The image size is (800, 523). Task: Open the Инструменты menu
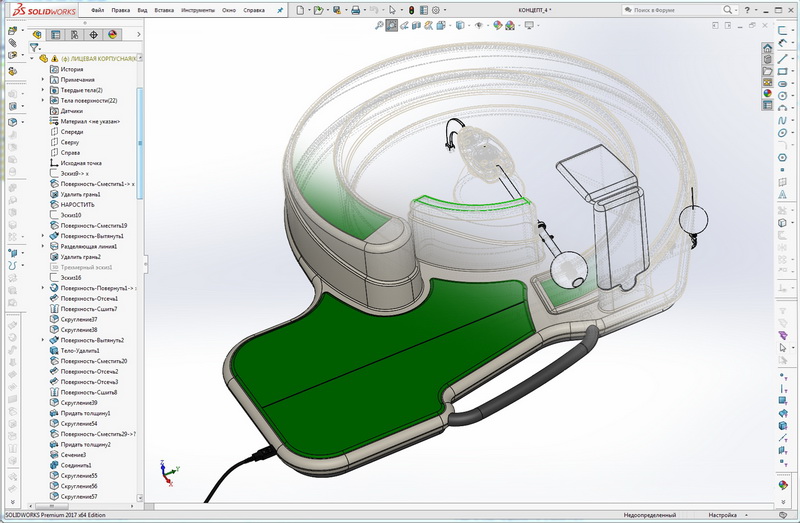tap(198, 10)
